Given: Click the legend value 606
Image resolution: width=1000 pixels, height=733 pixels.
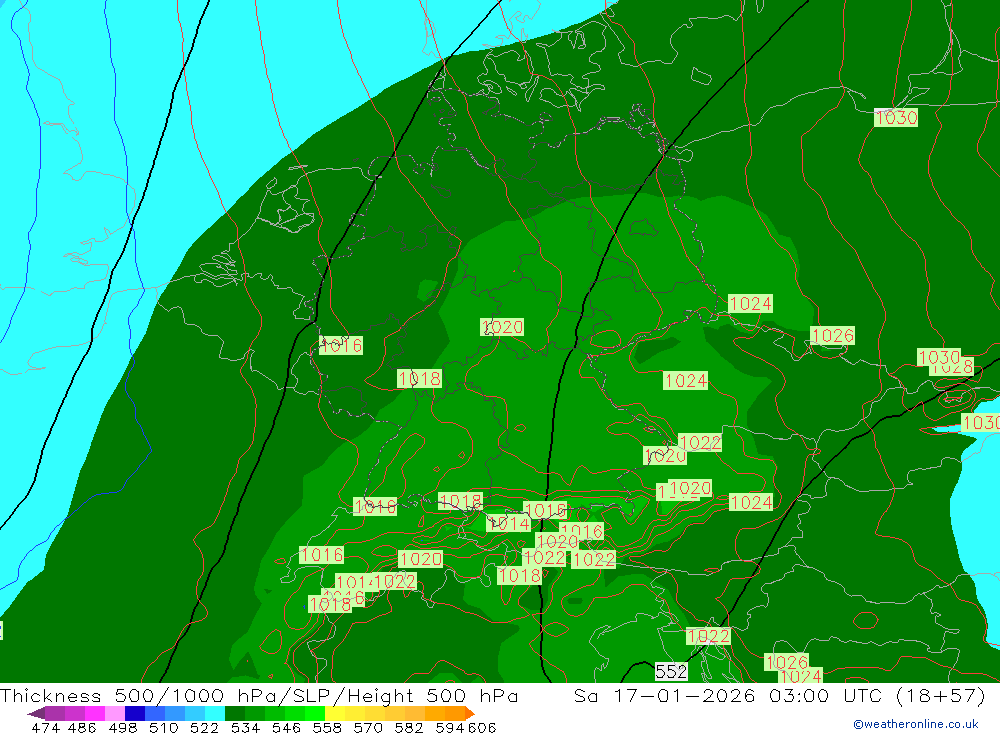Looking at the screenshot, I should tap(481, 727).
